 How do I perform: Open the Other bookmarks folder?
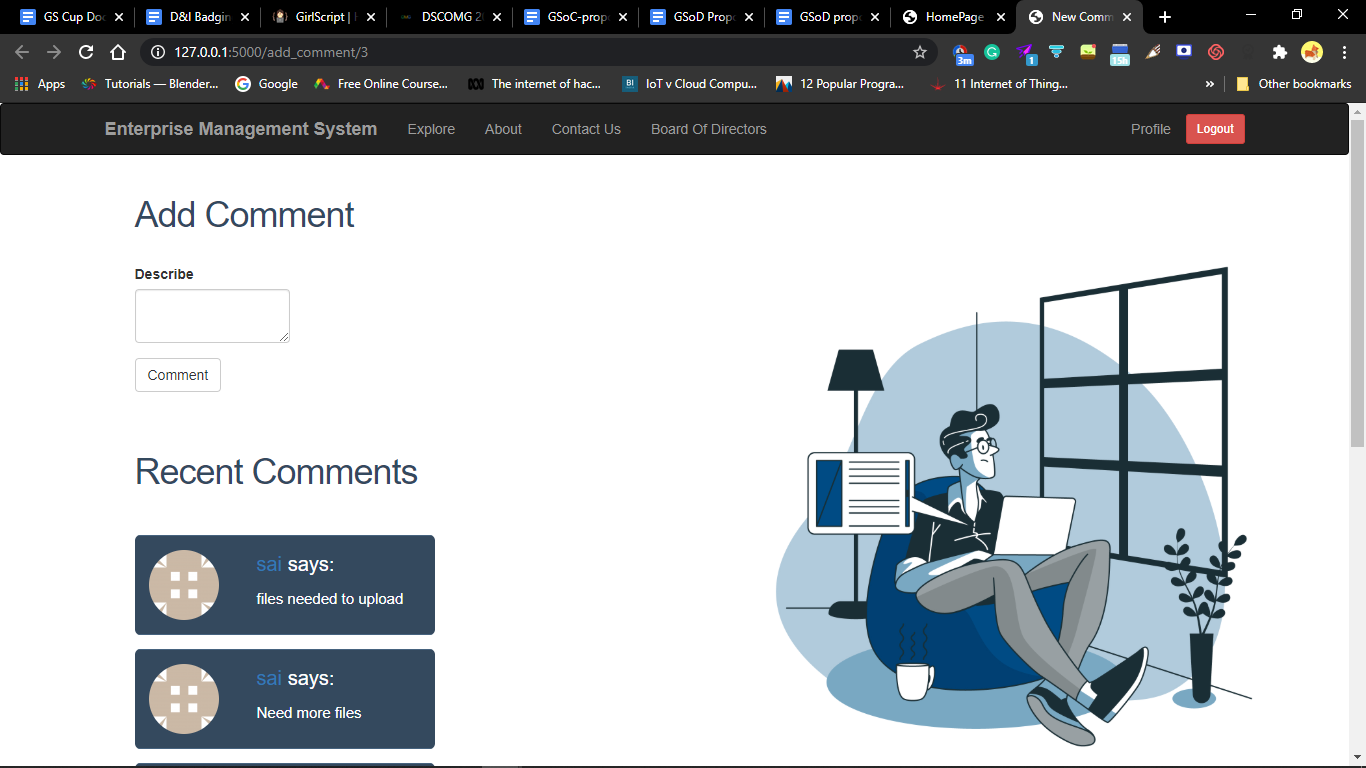pos(1294,84)
